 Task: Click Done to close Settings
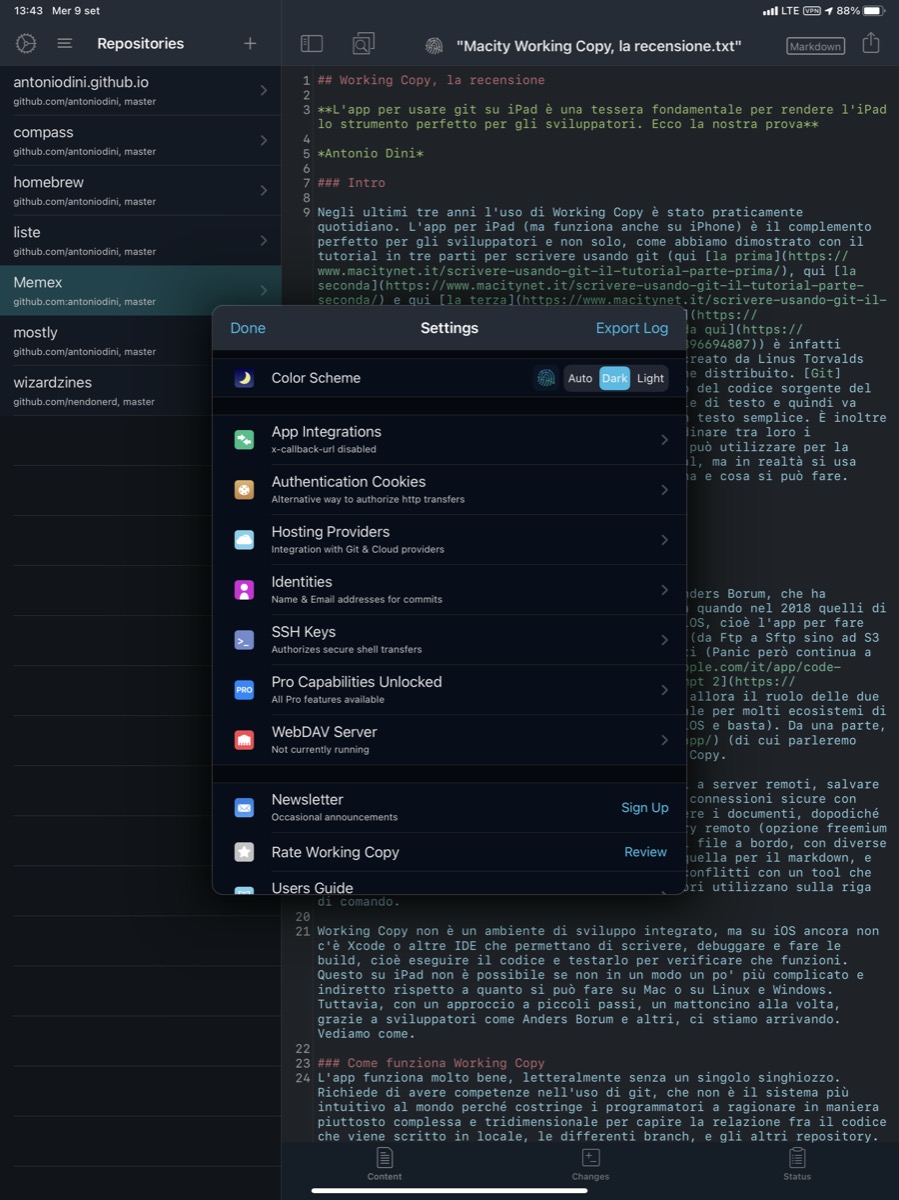coord(248,328)
